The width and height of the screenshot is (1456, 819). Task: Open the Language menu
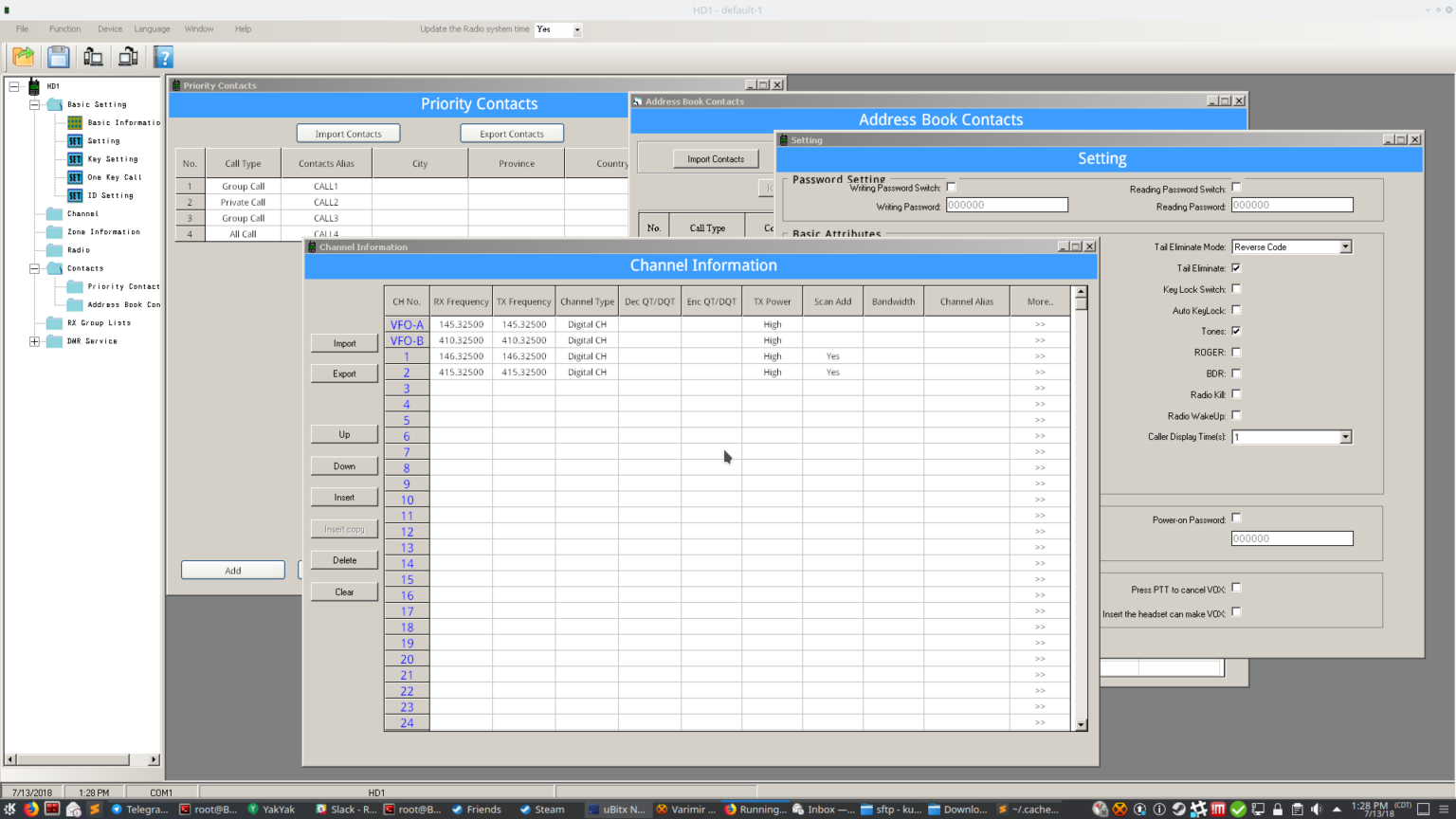152,29
